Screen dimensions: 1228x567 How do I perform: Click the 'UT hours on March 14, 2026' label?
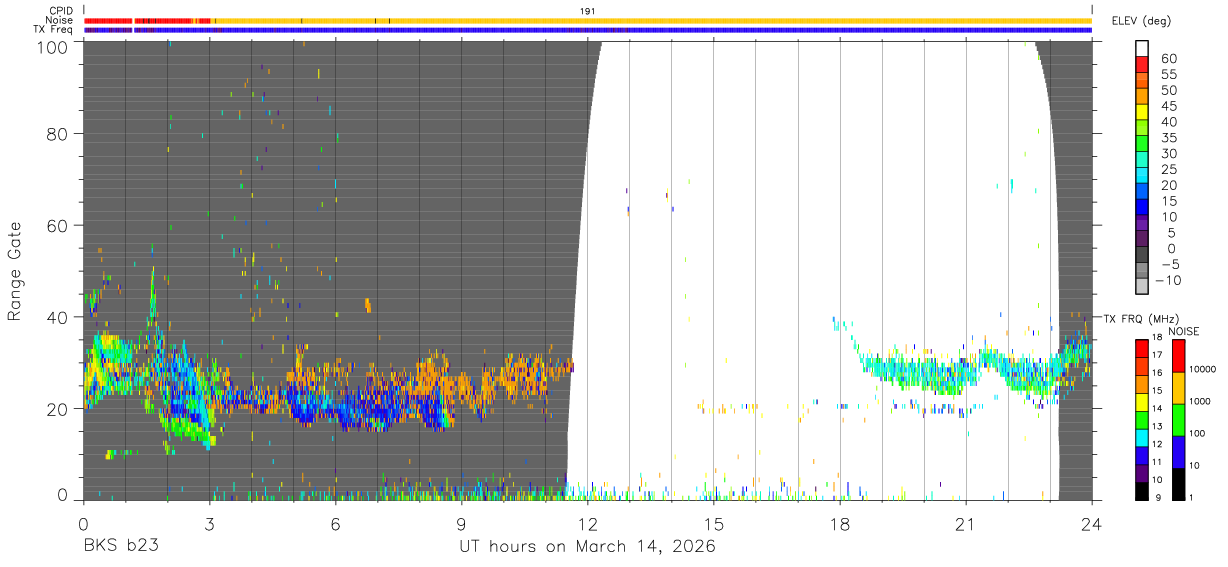pyautogui.click(x=587, y=547)
